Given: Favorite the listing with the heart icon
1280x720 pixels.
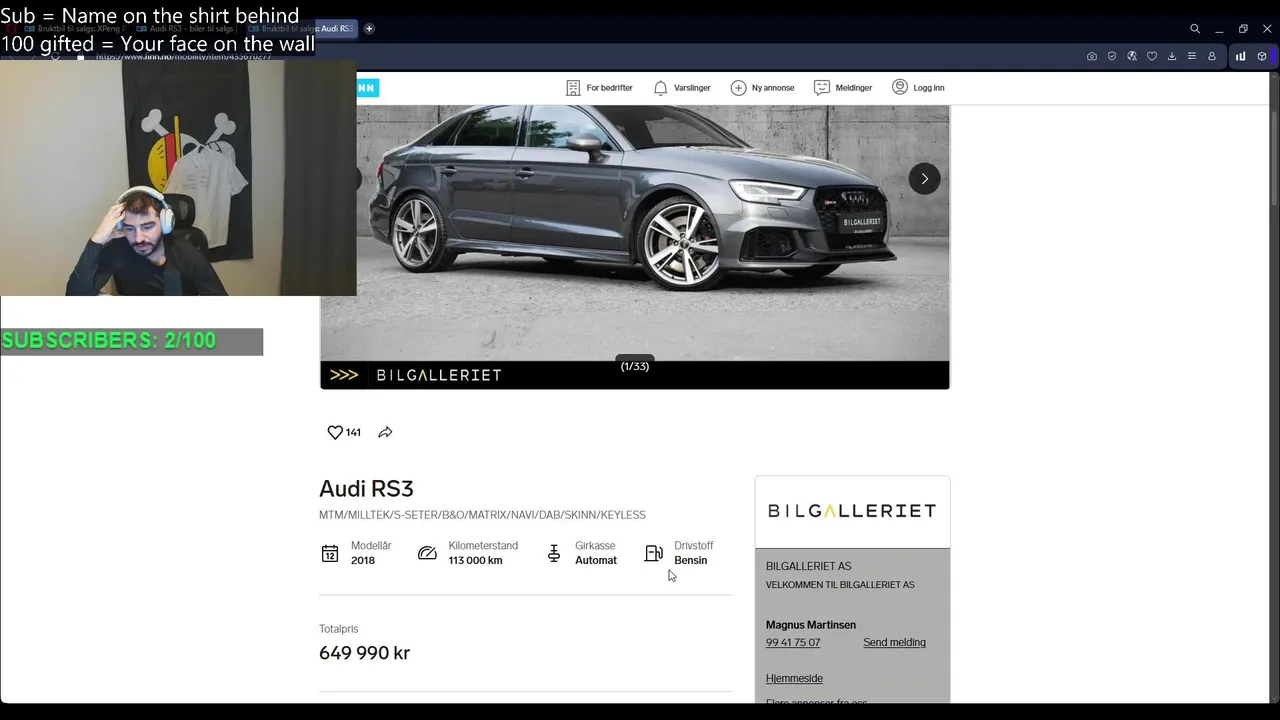Looking at the screenshot, I should [x=335, y=432].
